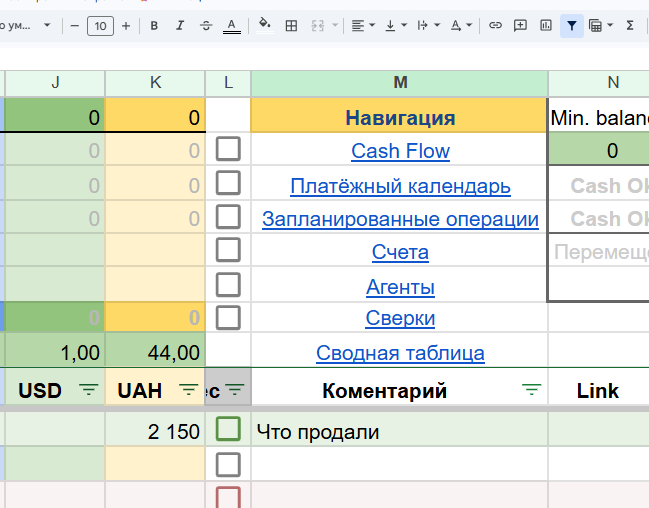The height and width of the screenshot is (508, 649).
Task: Select the Link header cell
Action: pyautogui.click(x=599, y=388)
